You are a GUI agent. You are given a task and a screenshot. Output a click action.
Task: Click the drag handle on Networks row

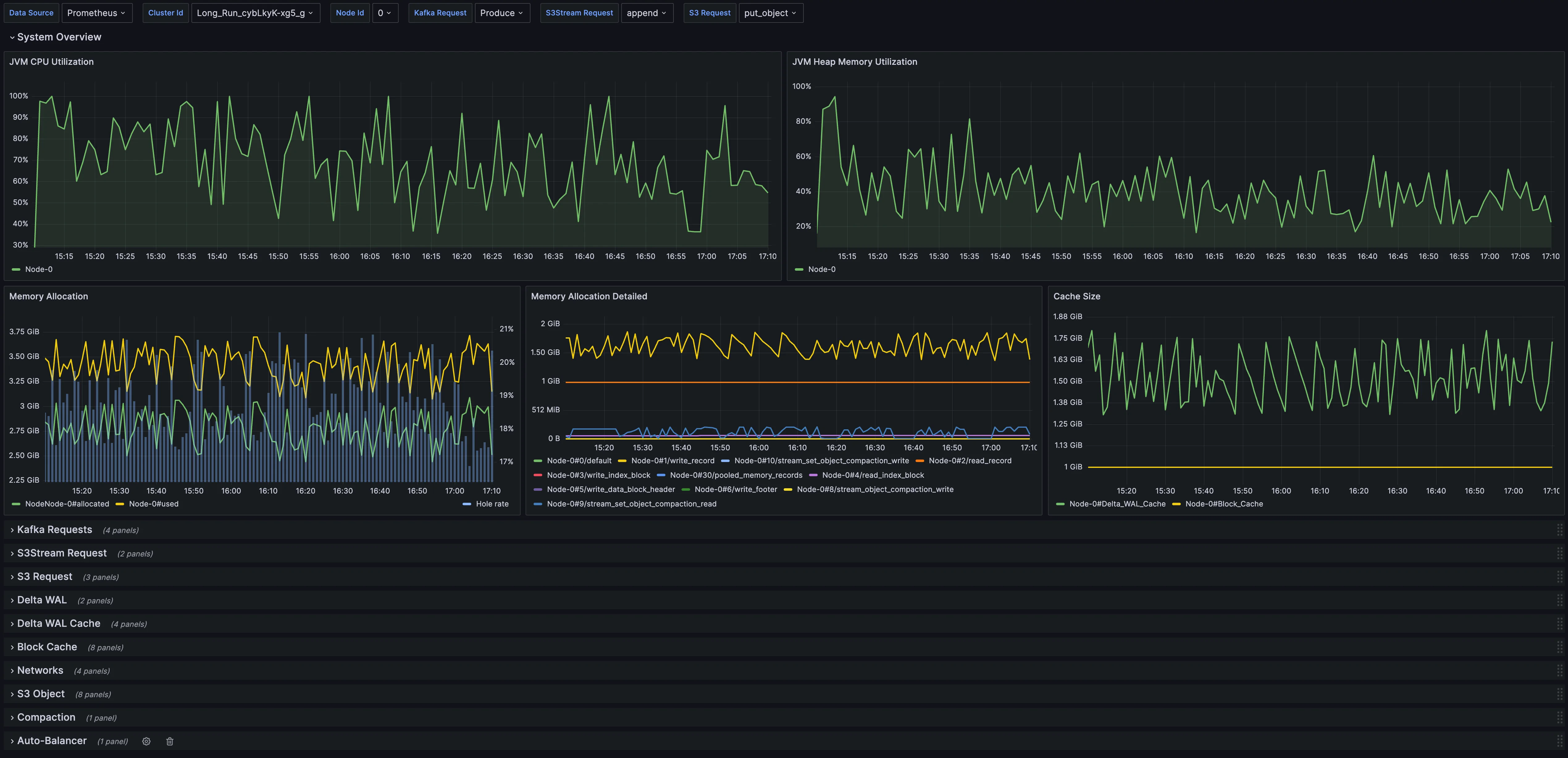click(1559, 670)
